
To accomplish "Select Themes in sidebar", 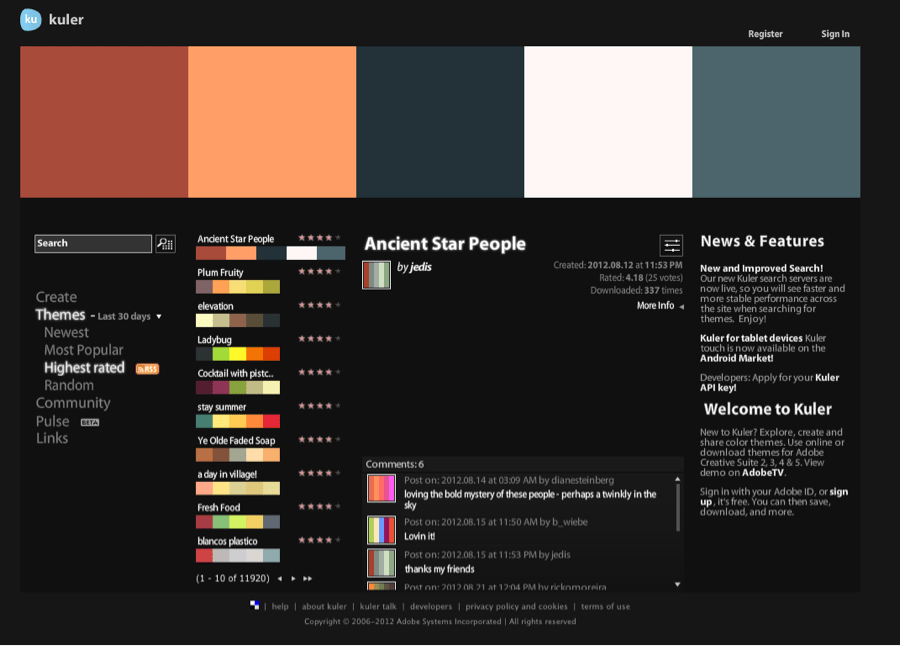I will click(x=60, y=315).
